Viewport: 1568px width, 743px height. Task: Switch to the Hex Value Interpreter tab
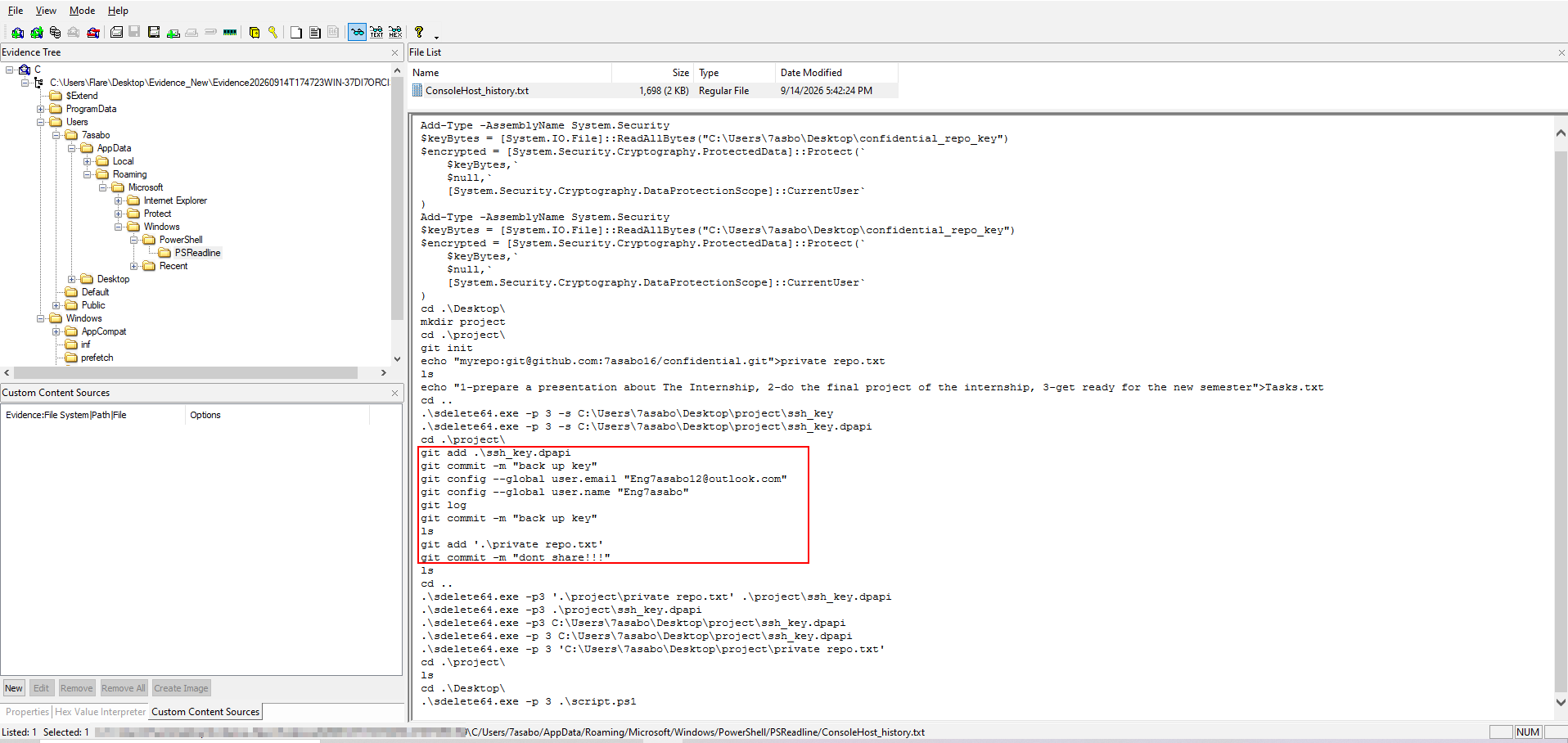click(100, 712)
